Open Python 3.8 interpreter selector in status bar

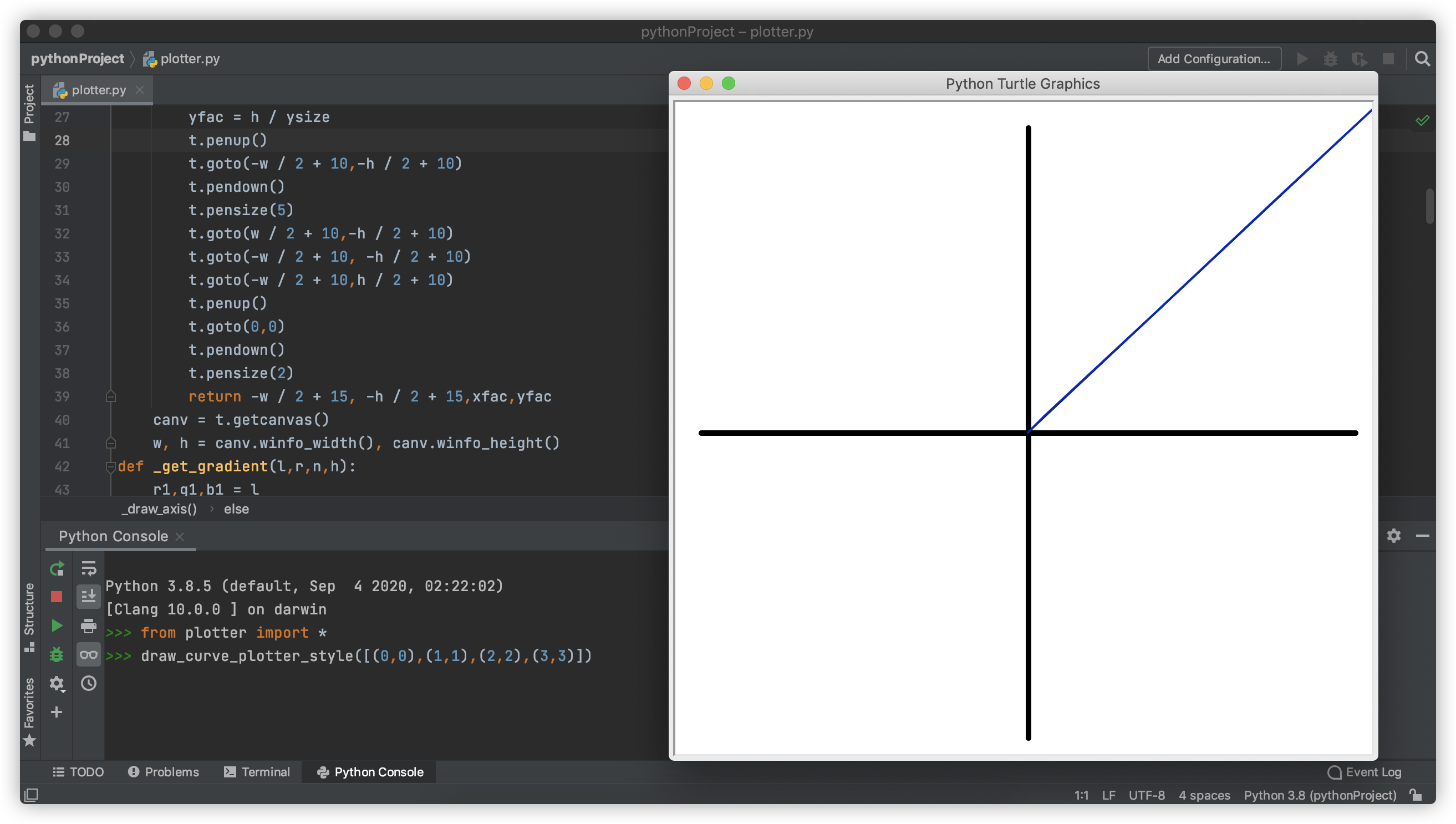(1320, 795)
